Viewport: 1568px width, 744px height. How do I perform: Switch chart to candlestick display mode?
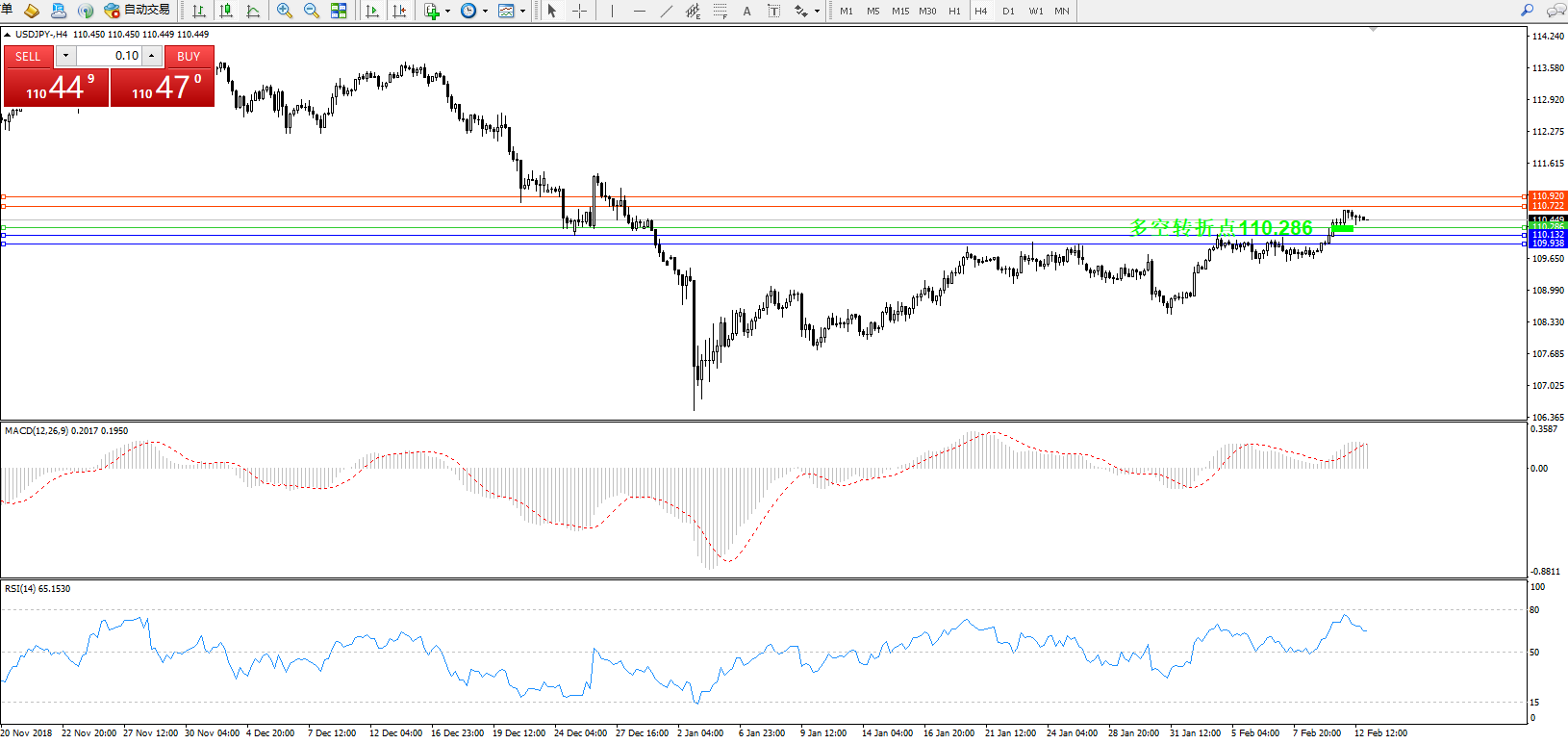(226, 11)
